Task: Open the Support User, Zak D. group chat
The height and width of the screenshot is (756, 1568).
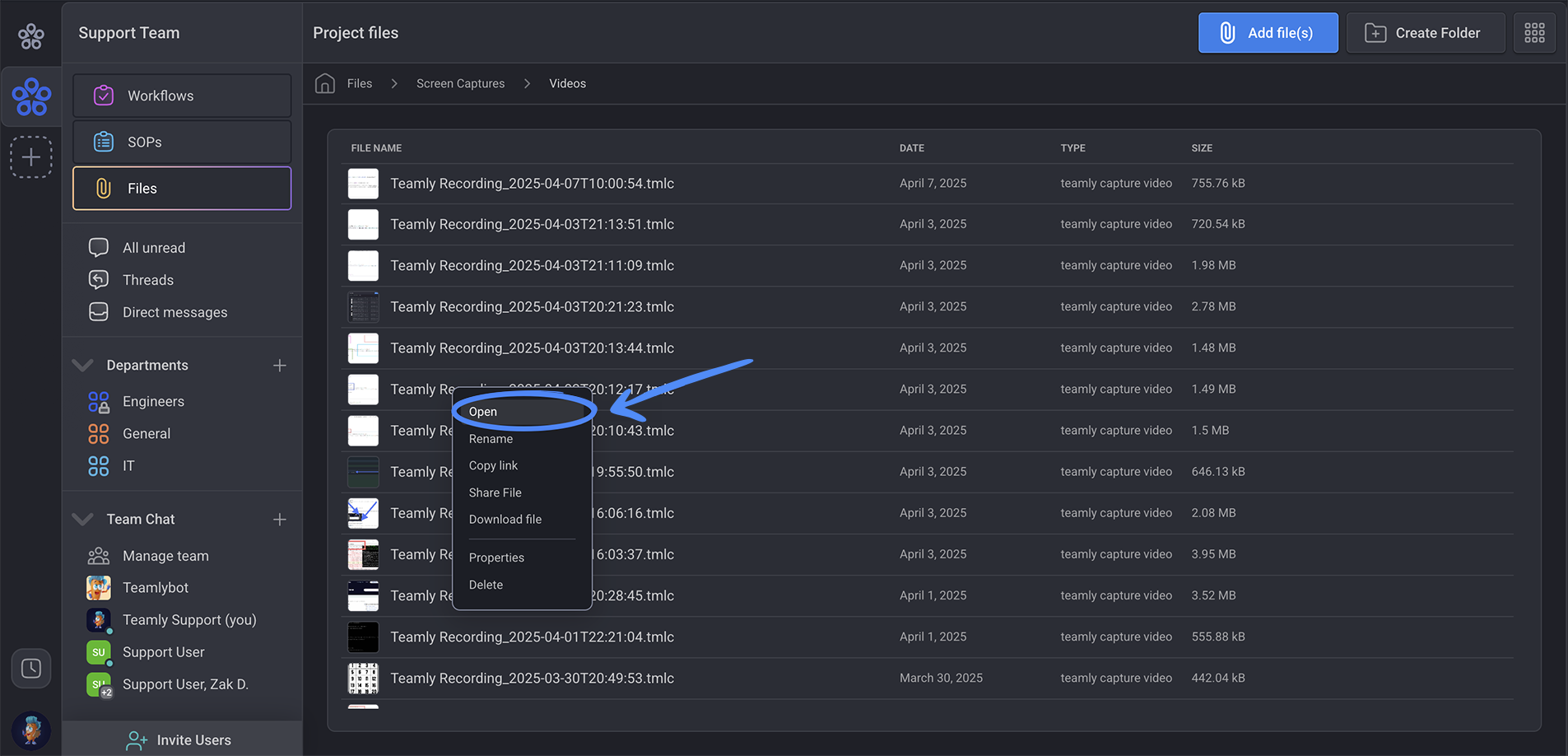Action: click(x=185, y=684)
